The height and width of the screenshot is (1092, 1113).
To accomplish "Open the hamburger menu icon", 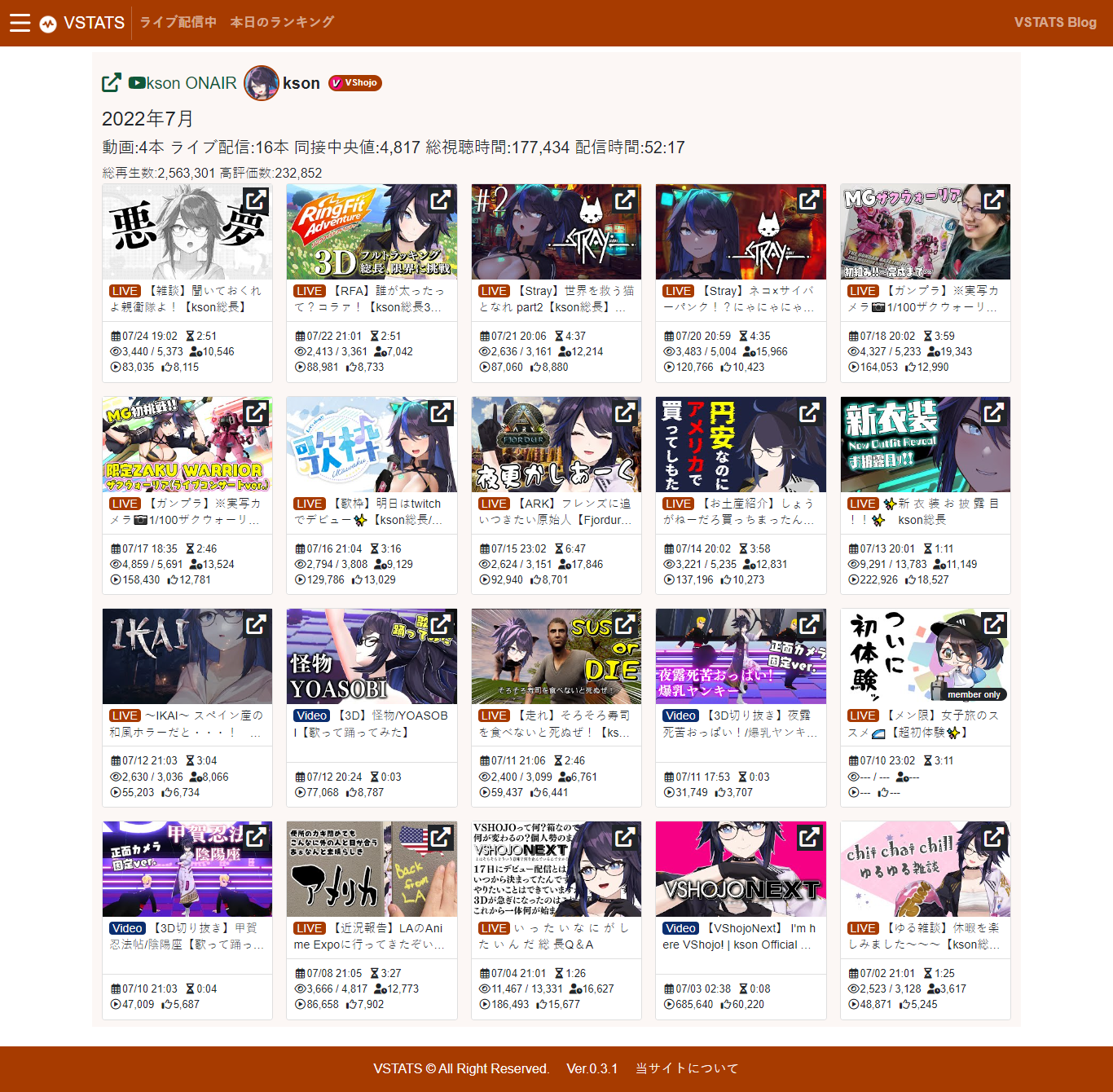I will click(x=20, y=23).
